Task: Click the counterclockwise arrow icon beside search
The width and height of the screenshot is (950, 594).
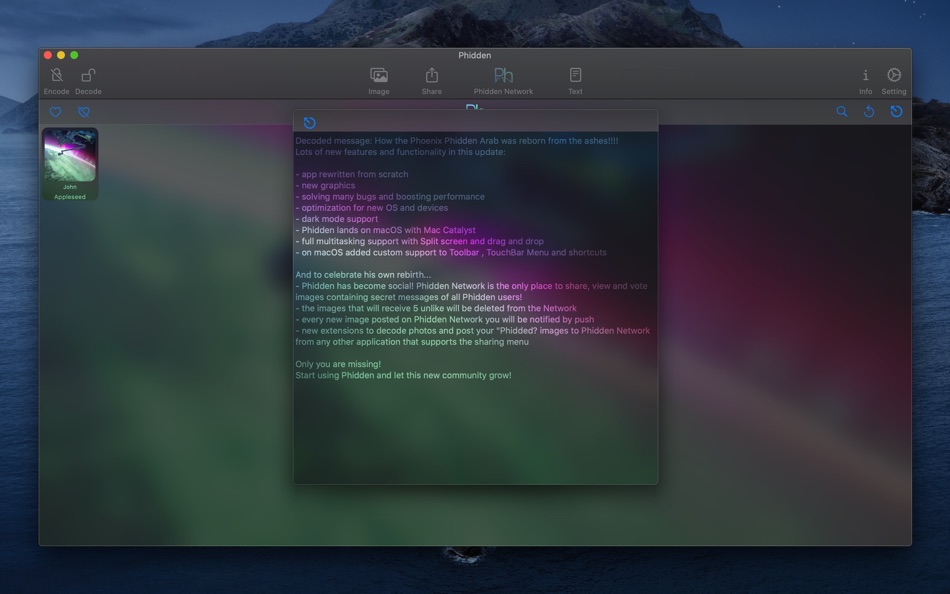Action: [x=869, y=112]
